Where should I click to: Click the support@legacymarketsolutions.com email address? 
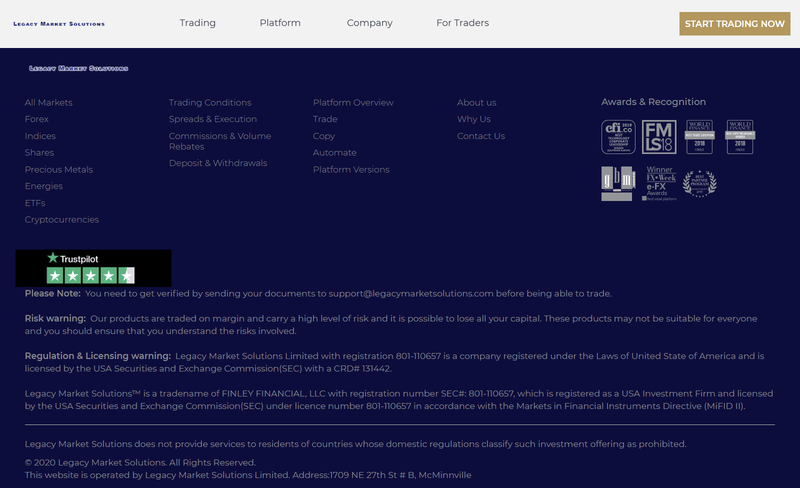[x=411, y=294]
